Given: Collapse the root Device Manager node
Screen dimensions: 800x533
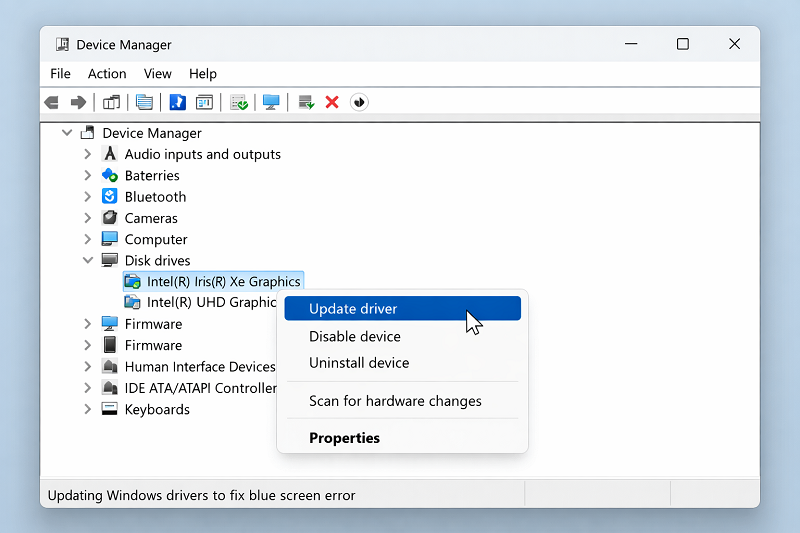Looking at the screenshot, I should pos(67,133).
